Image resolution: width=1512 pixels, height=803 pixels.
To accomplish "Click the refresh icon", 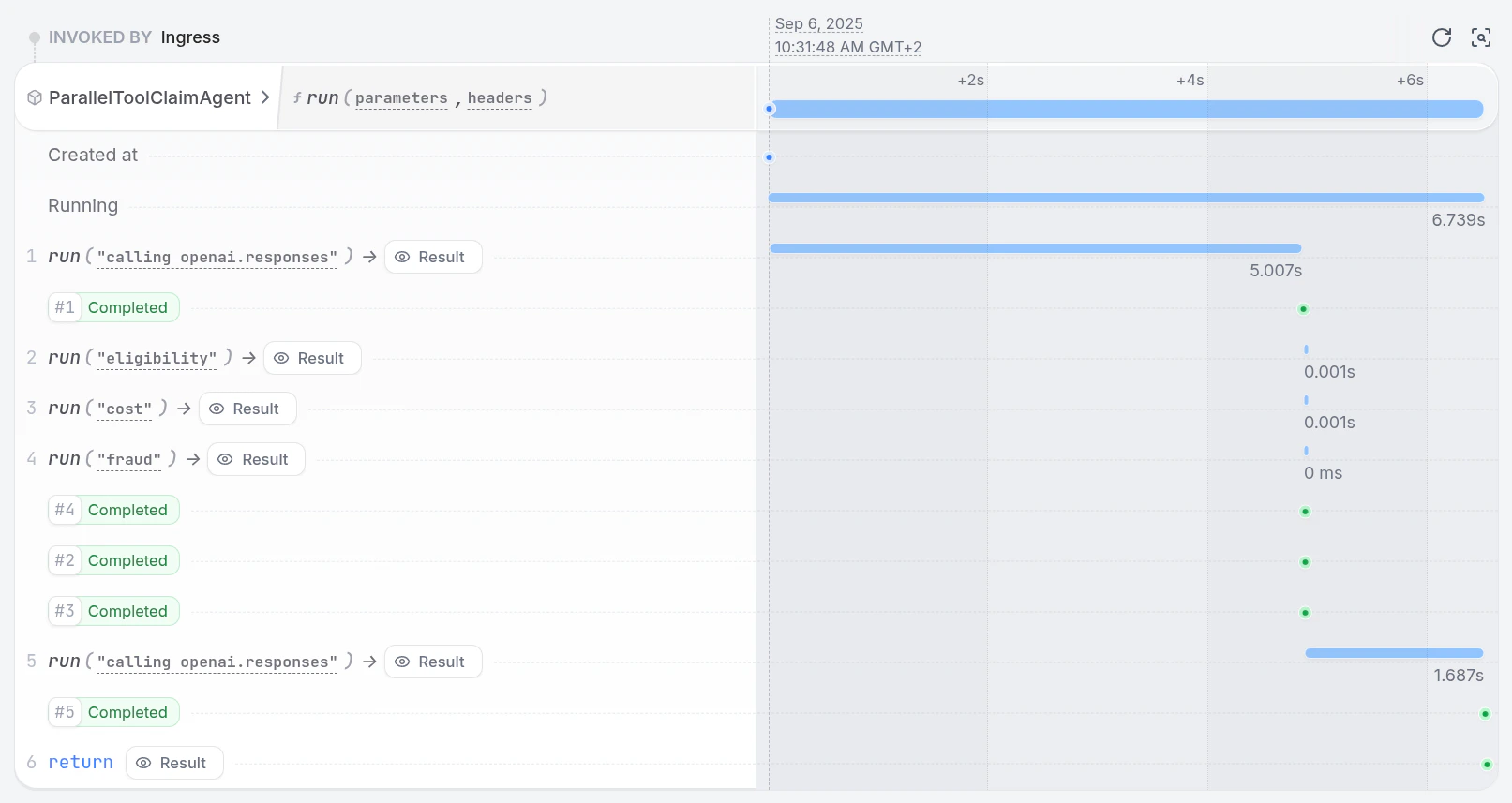I will (x=1442, y=37).
